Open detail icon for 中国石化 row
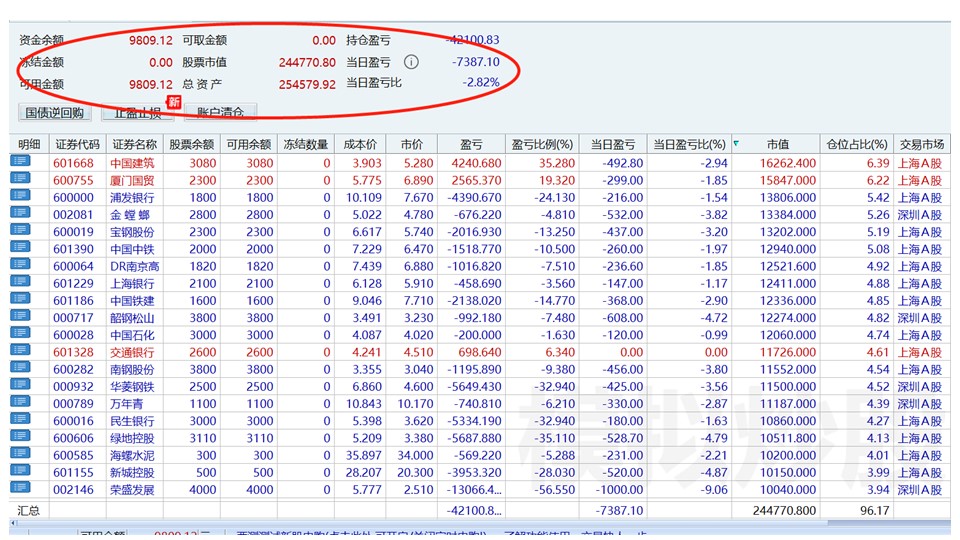Viewport: 960px width, 540px height. (20, 332)
